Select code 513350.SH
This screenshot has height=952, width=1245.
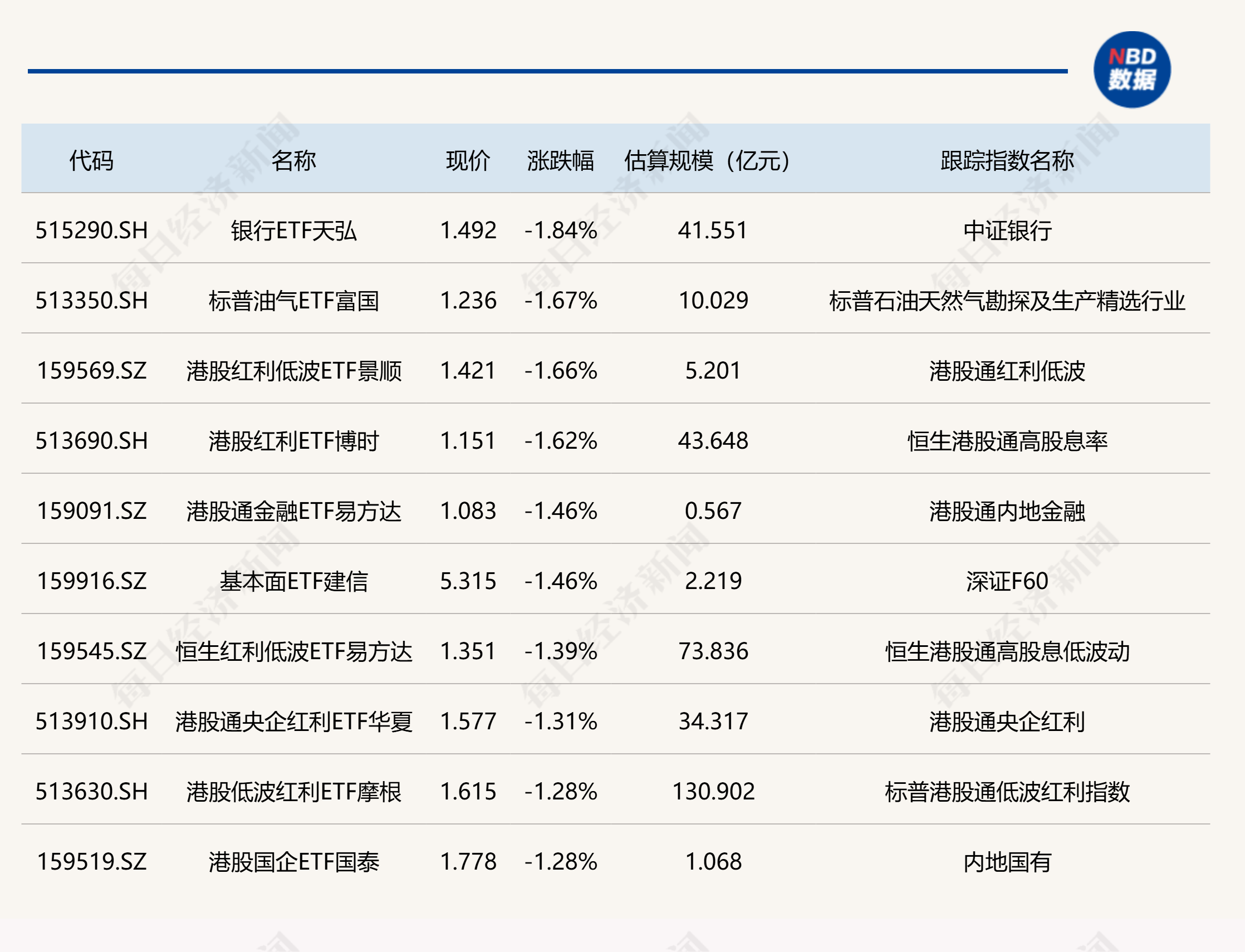point(91,301)
